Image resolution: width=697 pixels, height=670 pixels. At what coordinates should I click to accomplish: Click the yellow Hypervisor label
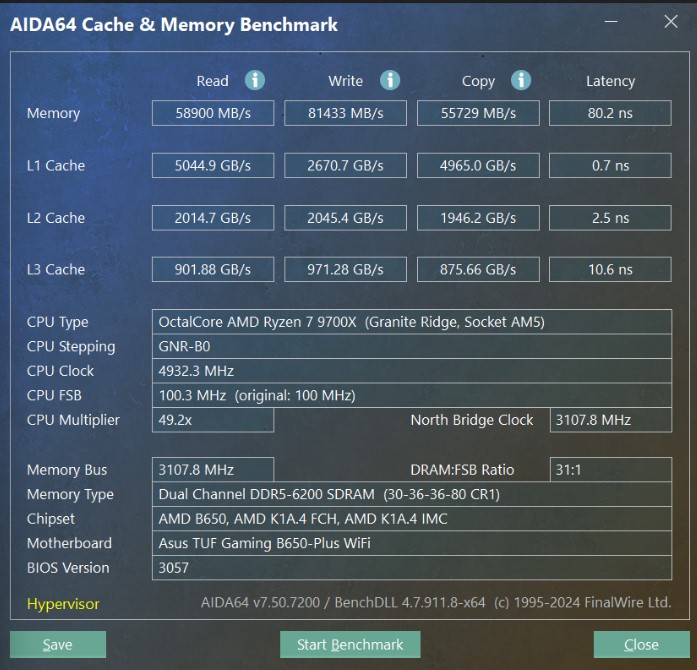63,604
